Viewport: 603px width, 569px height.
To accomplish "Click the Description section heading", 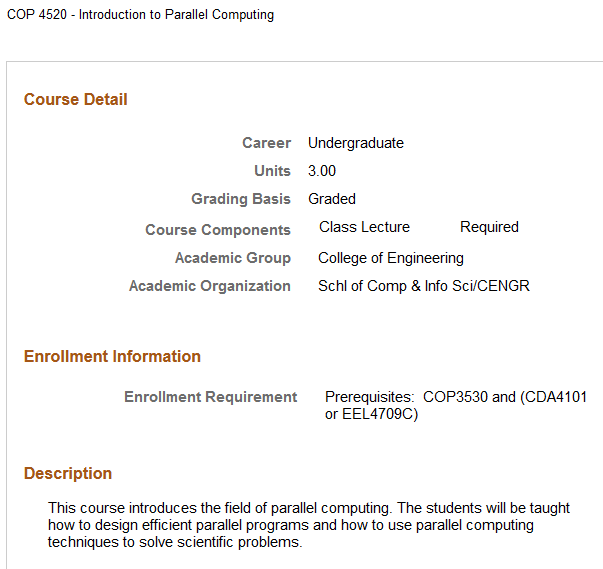I will (68, 474).
